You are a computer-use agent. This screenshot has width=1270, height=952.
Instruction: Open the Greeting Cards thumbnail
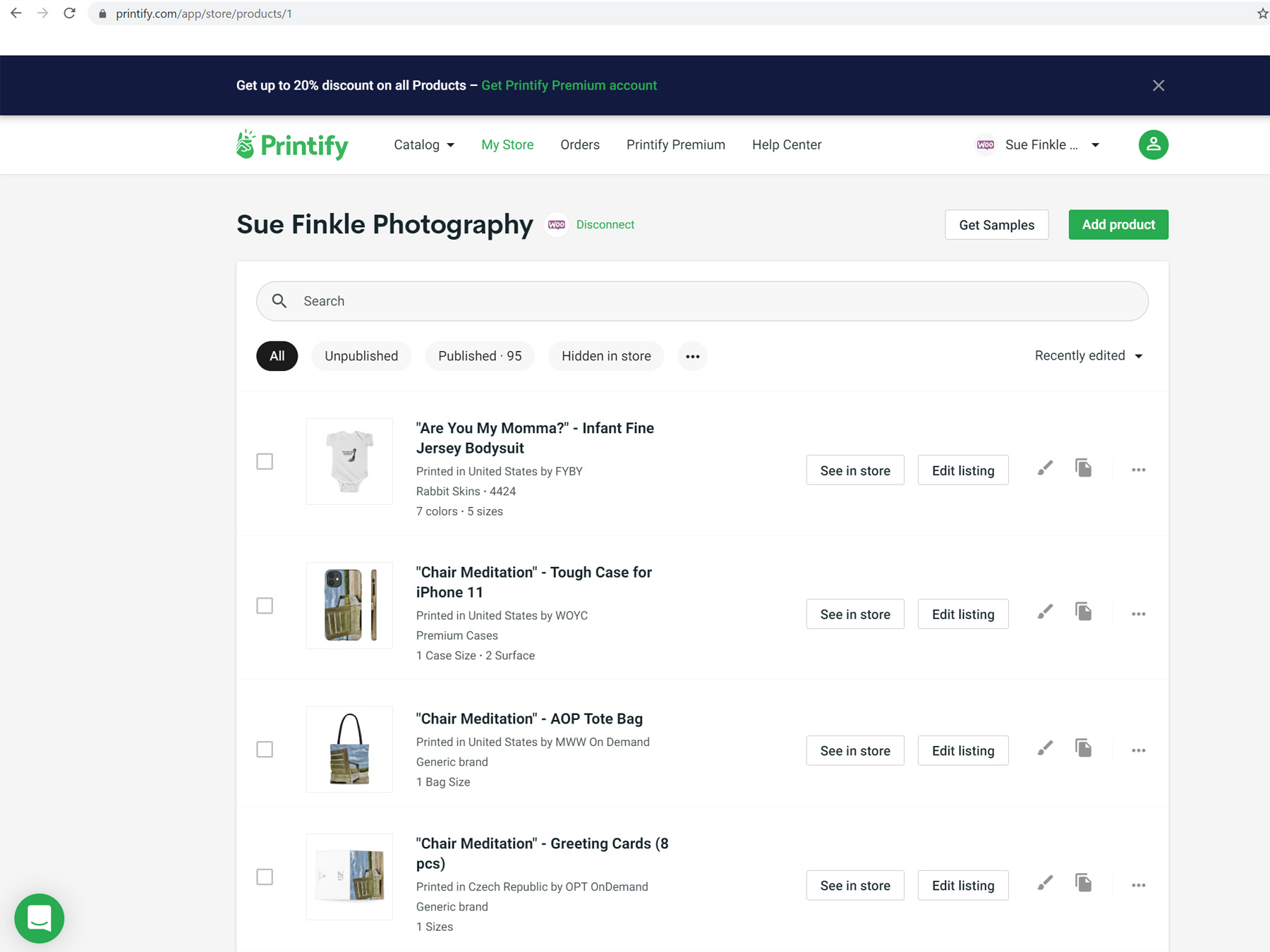point(349,877)
